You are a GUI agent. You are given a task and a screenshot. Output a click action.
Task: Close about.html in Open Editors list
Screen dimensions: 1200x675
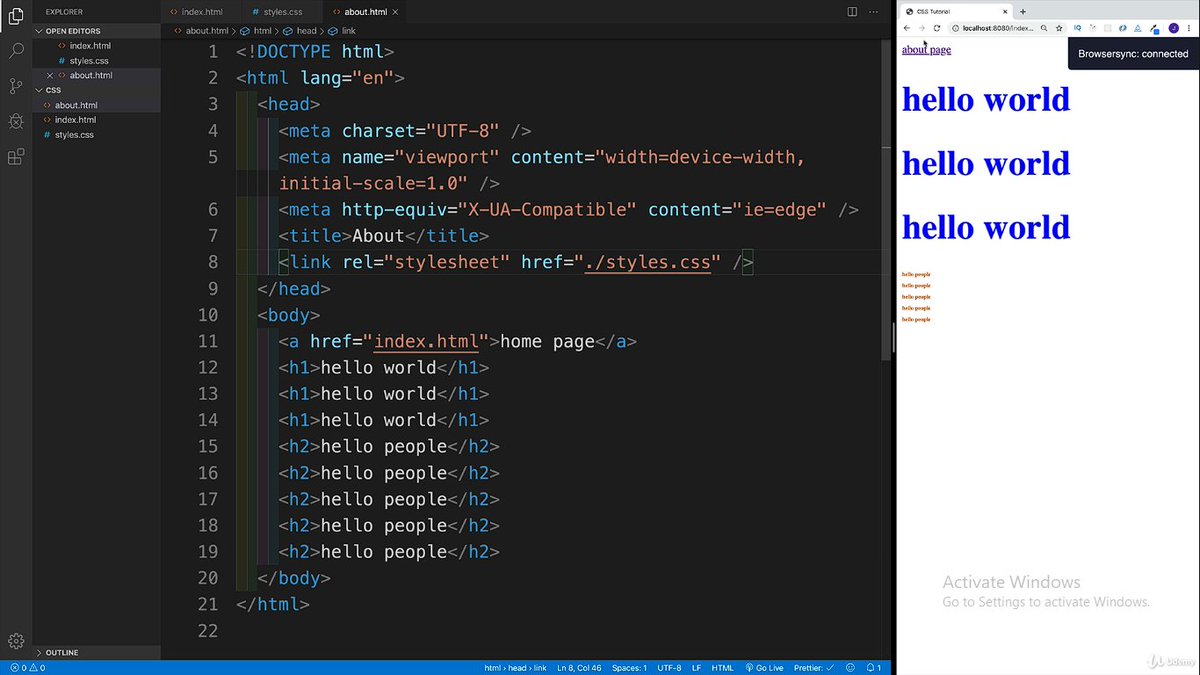click(50, 76)
